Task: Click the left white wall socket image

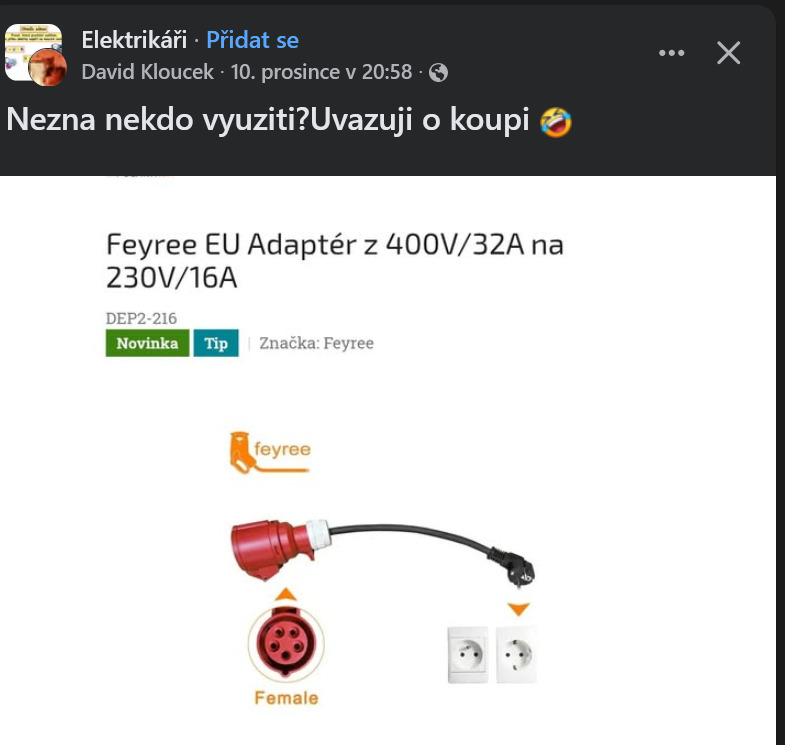Action: click(x=468, y=654)
